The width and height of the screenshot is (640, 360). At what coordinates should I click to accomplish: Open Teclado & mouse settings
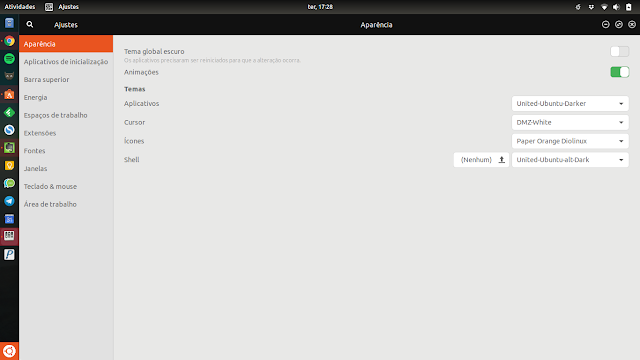[66, 187]
